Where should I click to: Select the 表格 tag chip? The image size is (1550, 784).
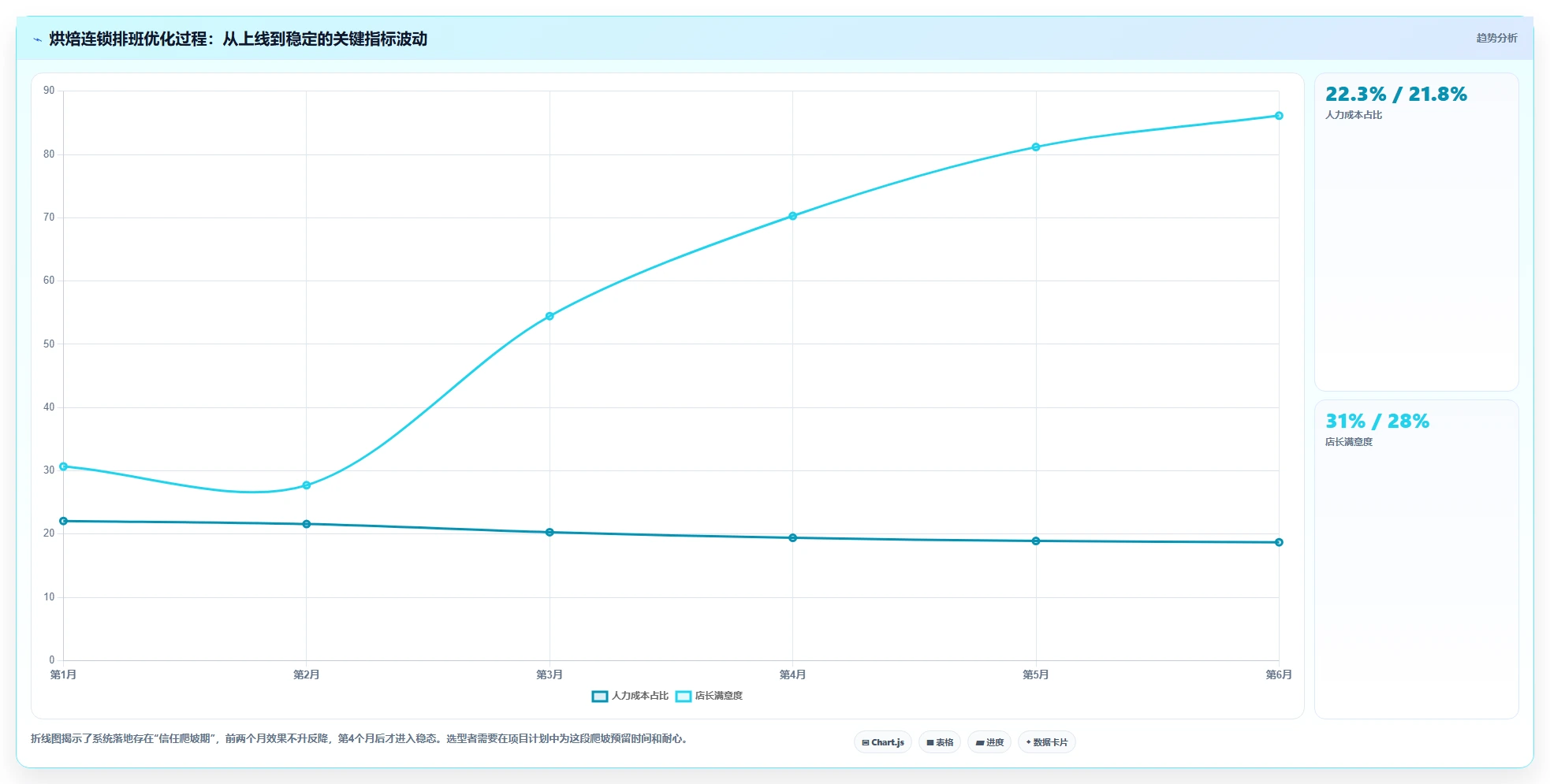(940, 742)
